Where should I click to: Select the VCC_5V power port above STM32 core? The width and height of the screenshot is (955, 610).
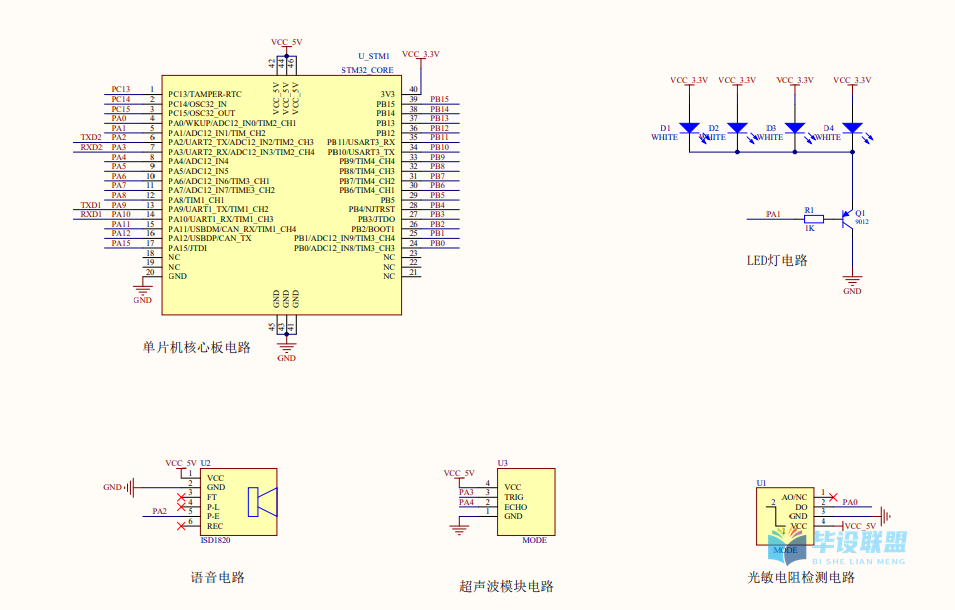point(286,44)
